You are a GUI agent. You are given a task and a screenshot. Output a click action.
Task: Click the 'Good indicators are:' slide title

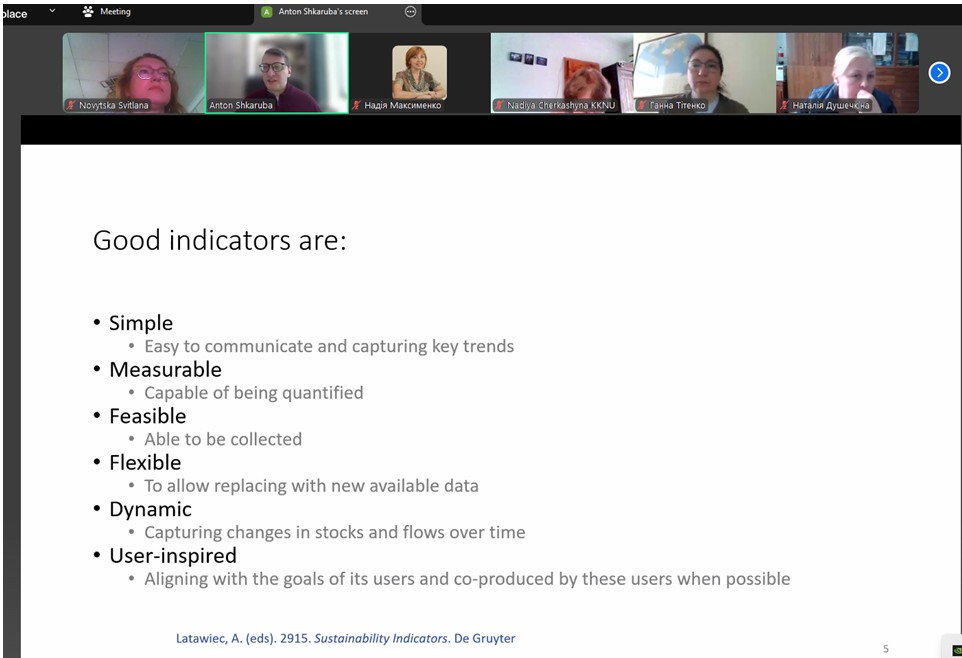[x=220, y=241]
